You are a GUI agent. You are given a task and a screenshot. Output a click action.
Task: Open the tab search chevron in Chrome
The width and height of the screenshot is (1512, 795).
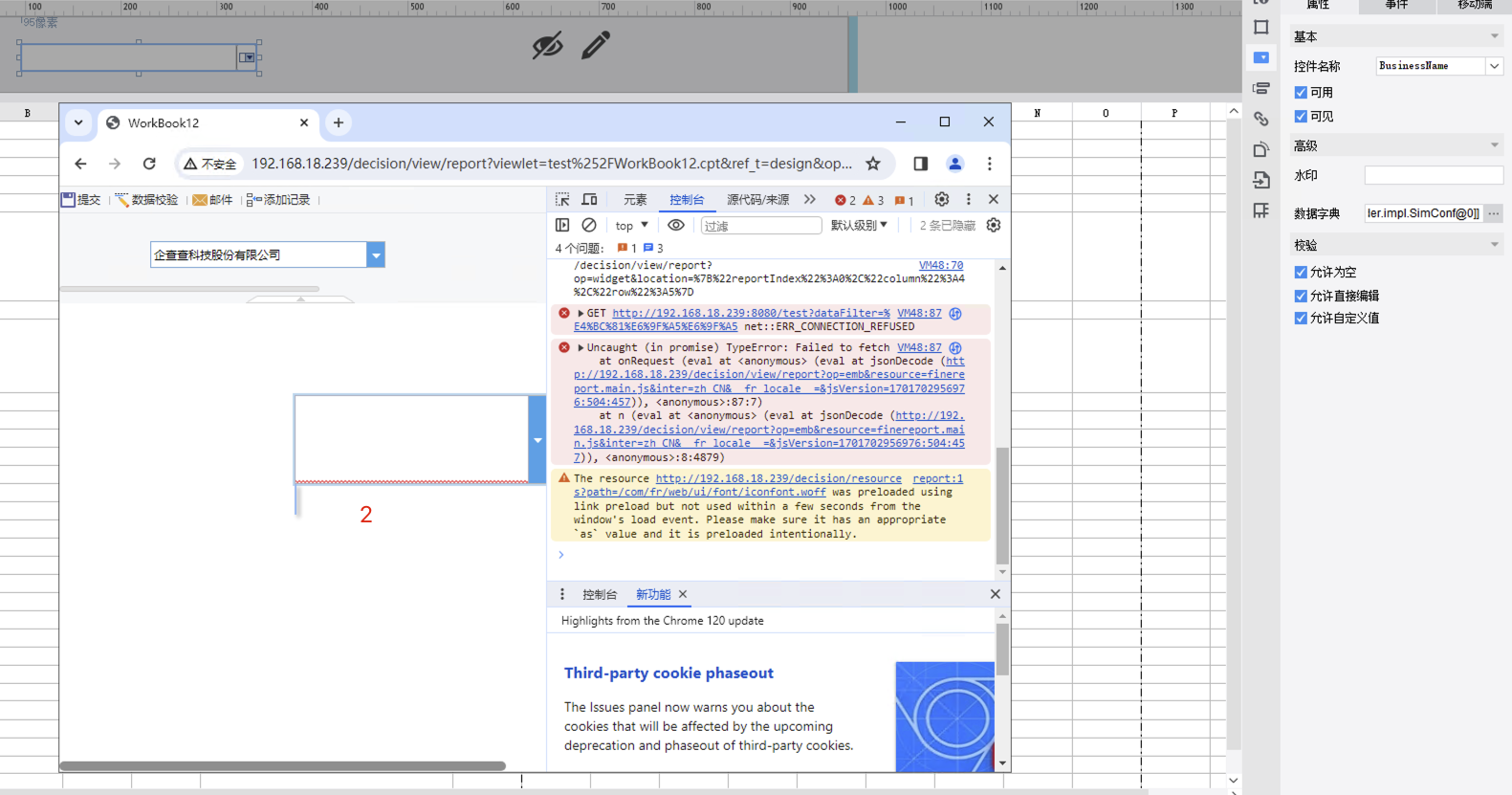78,122
